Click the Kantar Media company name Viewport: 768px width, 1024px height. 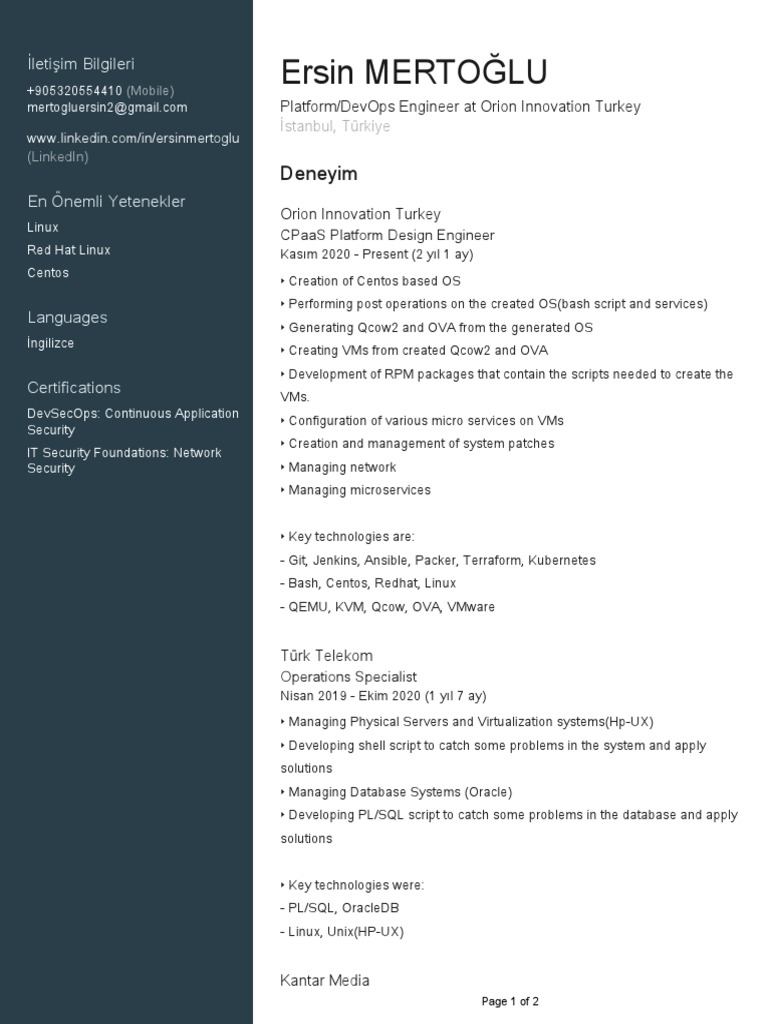[325, 981]
